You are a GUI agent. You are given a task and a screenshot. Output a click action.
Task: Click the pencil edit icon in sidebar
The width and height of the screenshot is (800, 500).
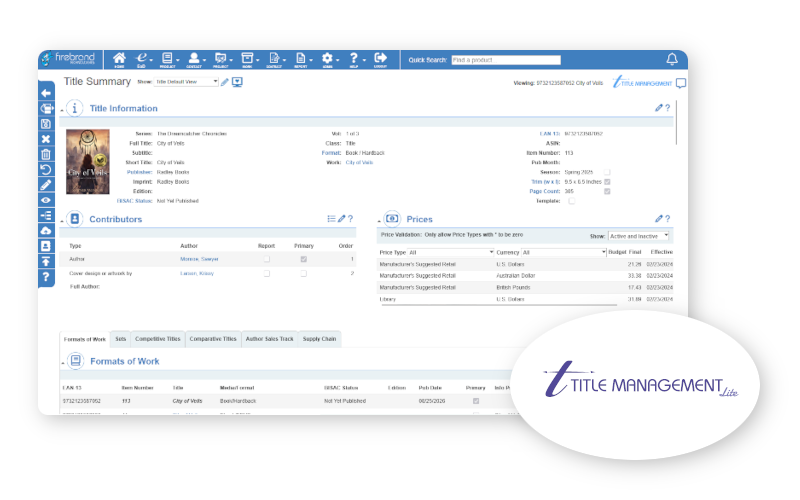(46, 185)
